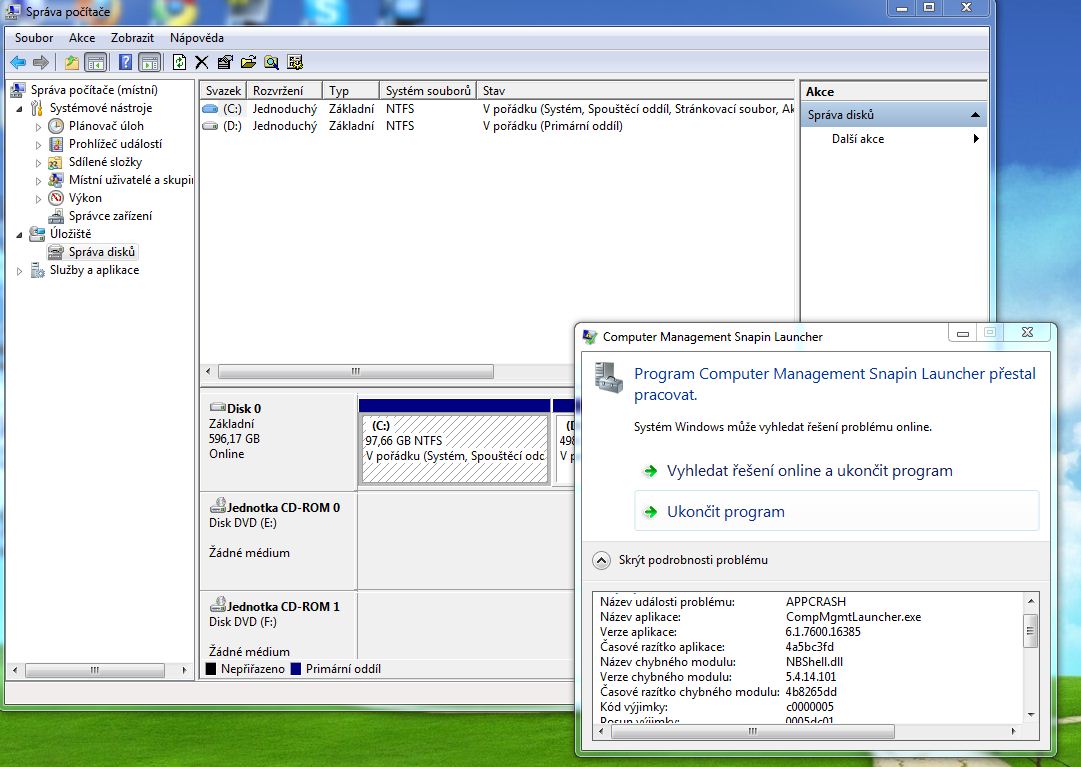This screenshot has height=767, width=1081.
Task: Open the Zobrazit menu
Action: pyautogui.click(x=132, y=38)
